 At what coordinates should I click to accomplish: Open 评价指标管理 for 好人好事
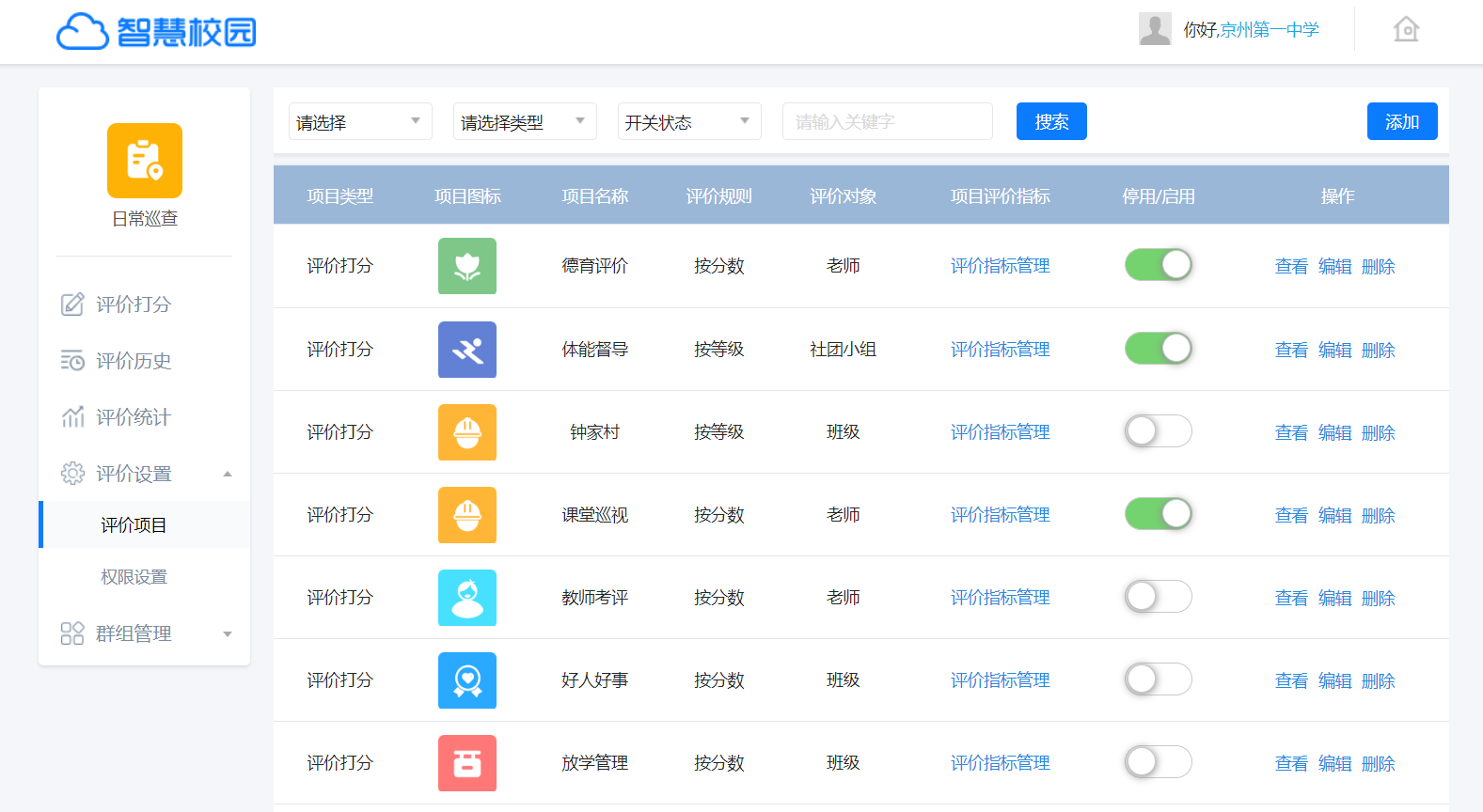click(1001, 680)
